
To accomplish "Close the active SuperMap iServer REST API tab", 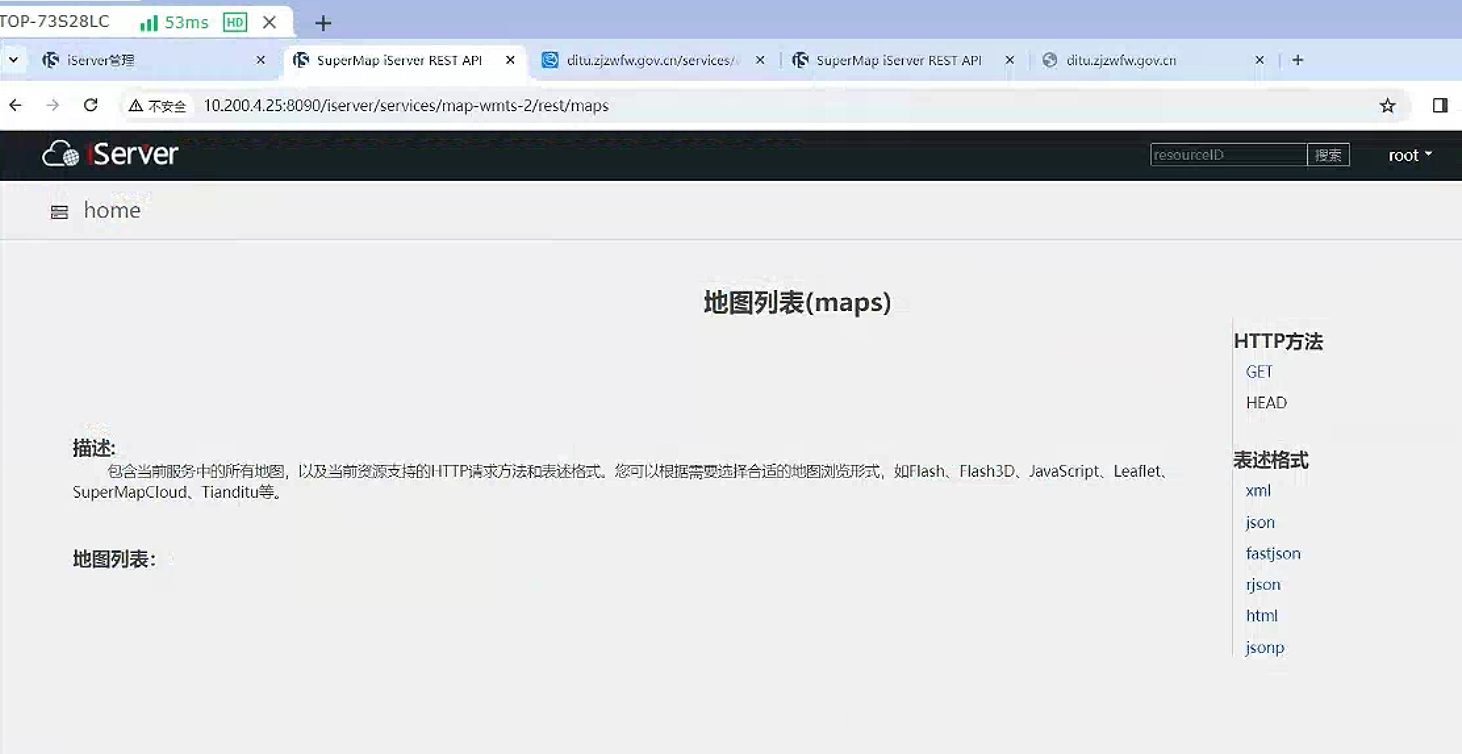I will (x=510, y=60).
